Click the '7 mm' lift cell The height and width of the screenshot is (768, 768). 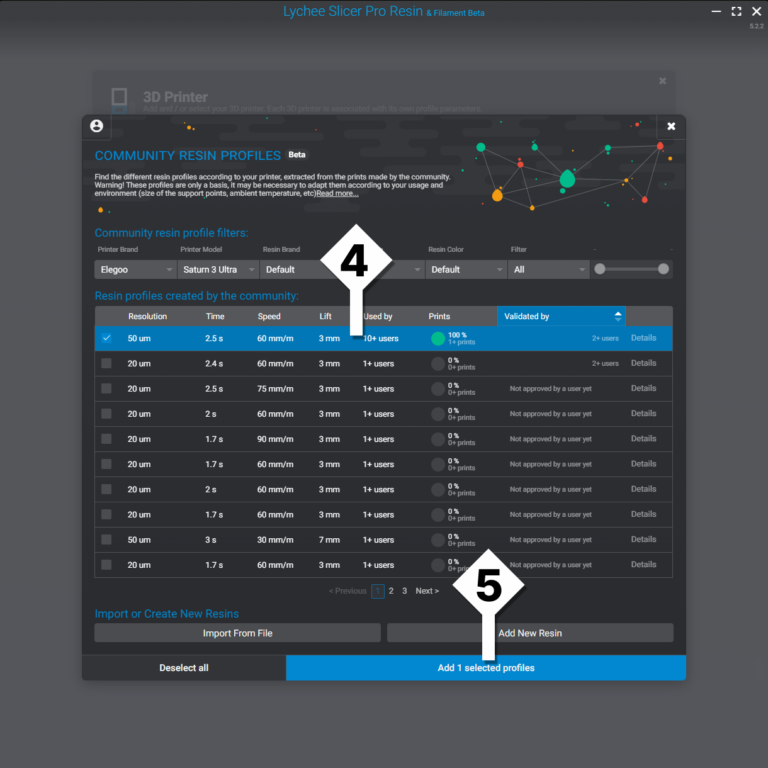click(329, 540)
